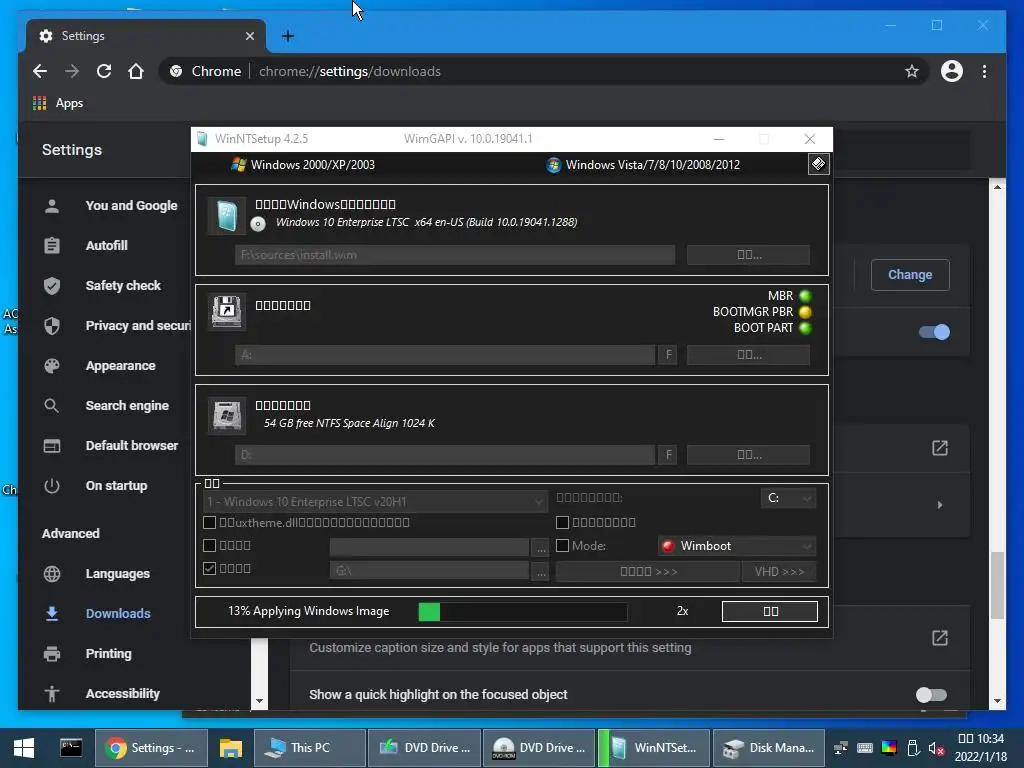Switch to Windows Vista/7/8/10/2008/2012 tab
This screenshot has width=1024, height=768.
coord(643,165)
